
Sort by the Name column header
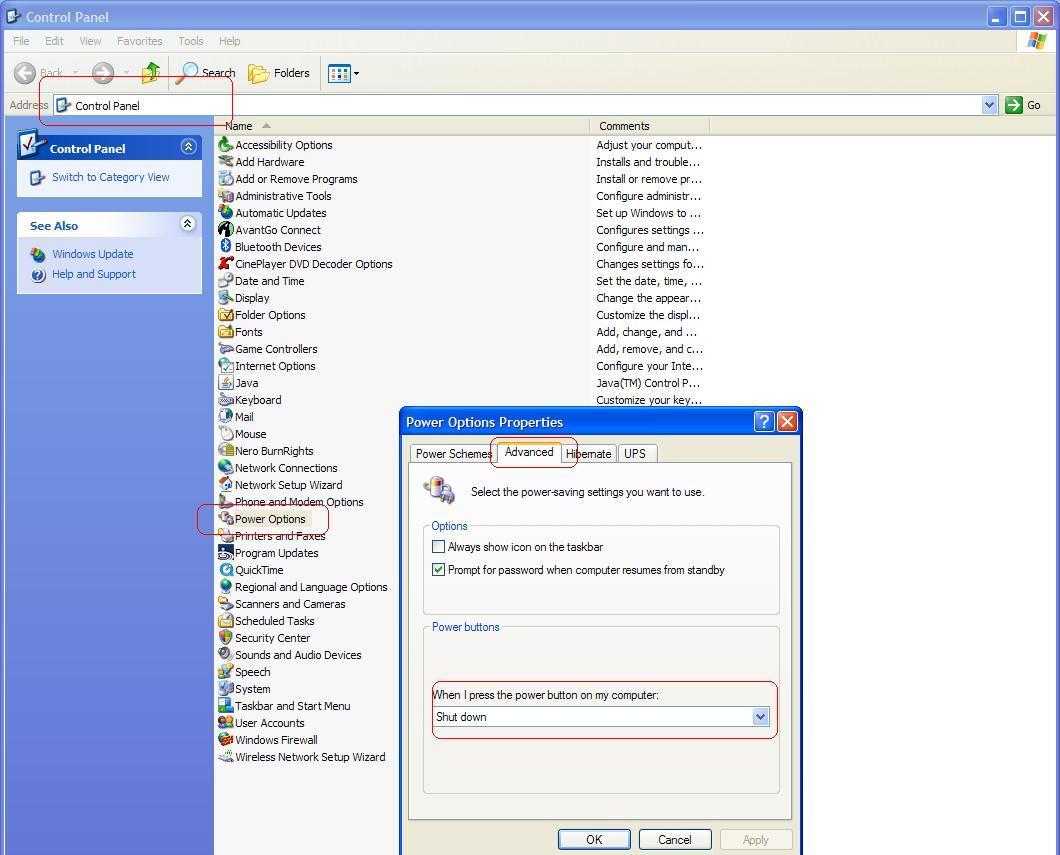pos(239,126)
